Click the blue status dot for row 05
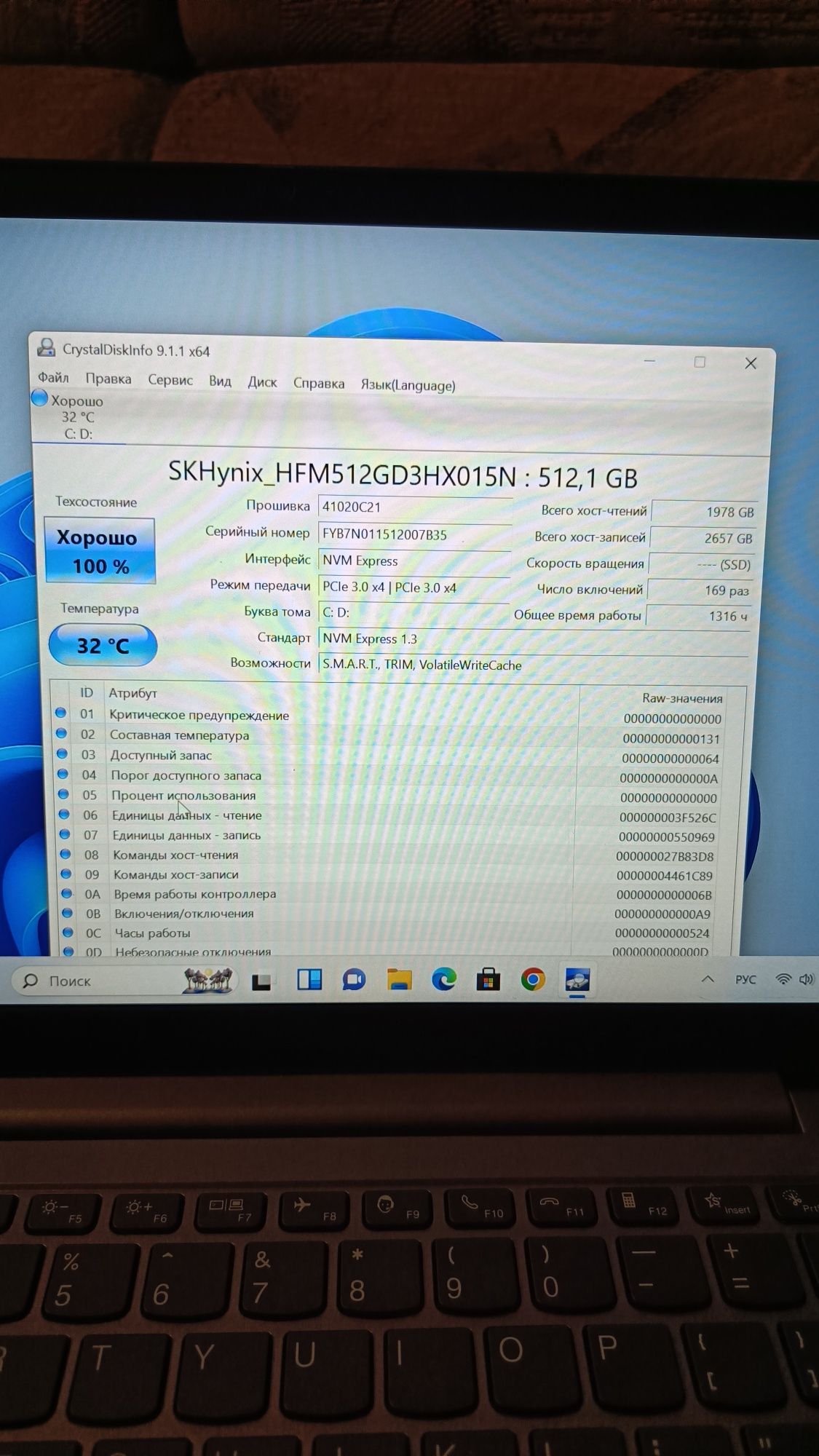This screenshot has width=819, height=1456. 63,794
